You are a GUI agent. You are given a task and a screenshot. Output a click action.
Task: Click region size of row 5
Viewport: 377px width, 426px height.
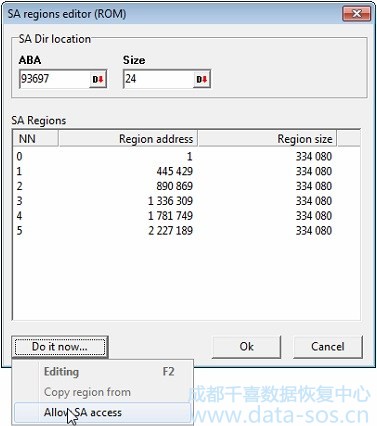314,231
